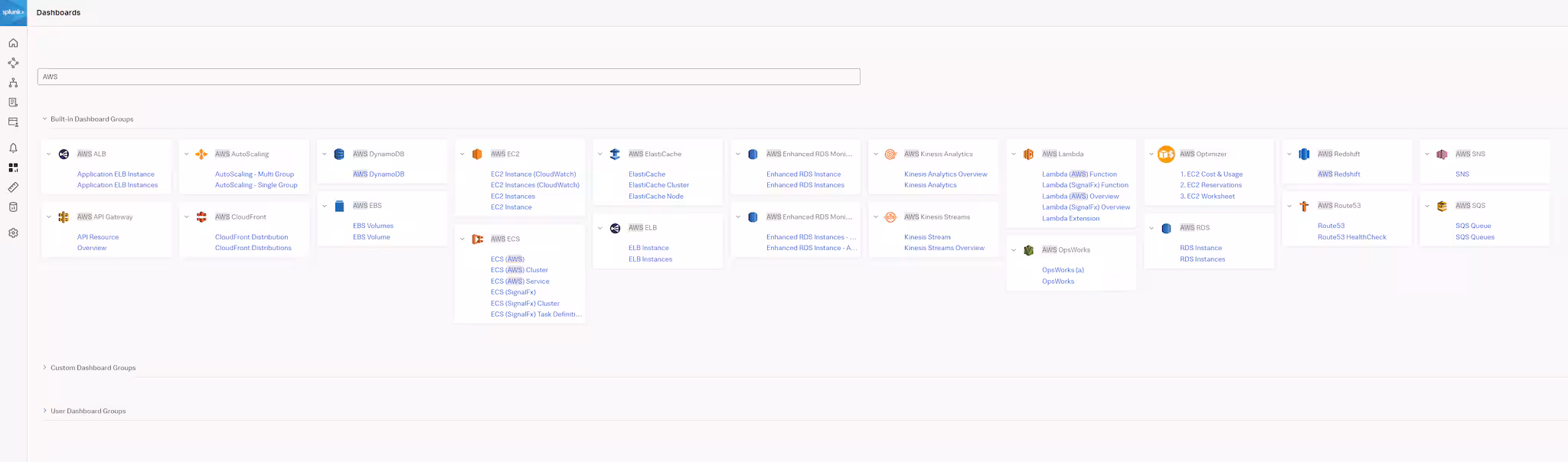Click the Dashboards grid icon in sidebar

[13, 168]
